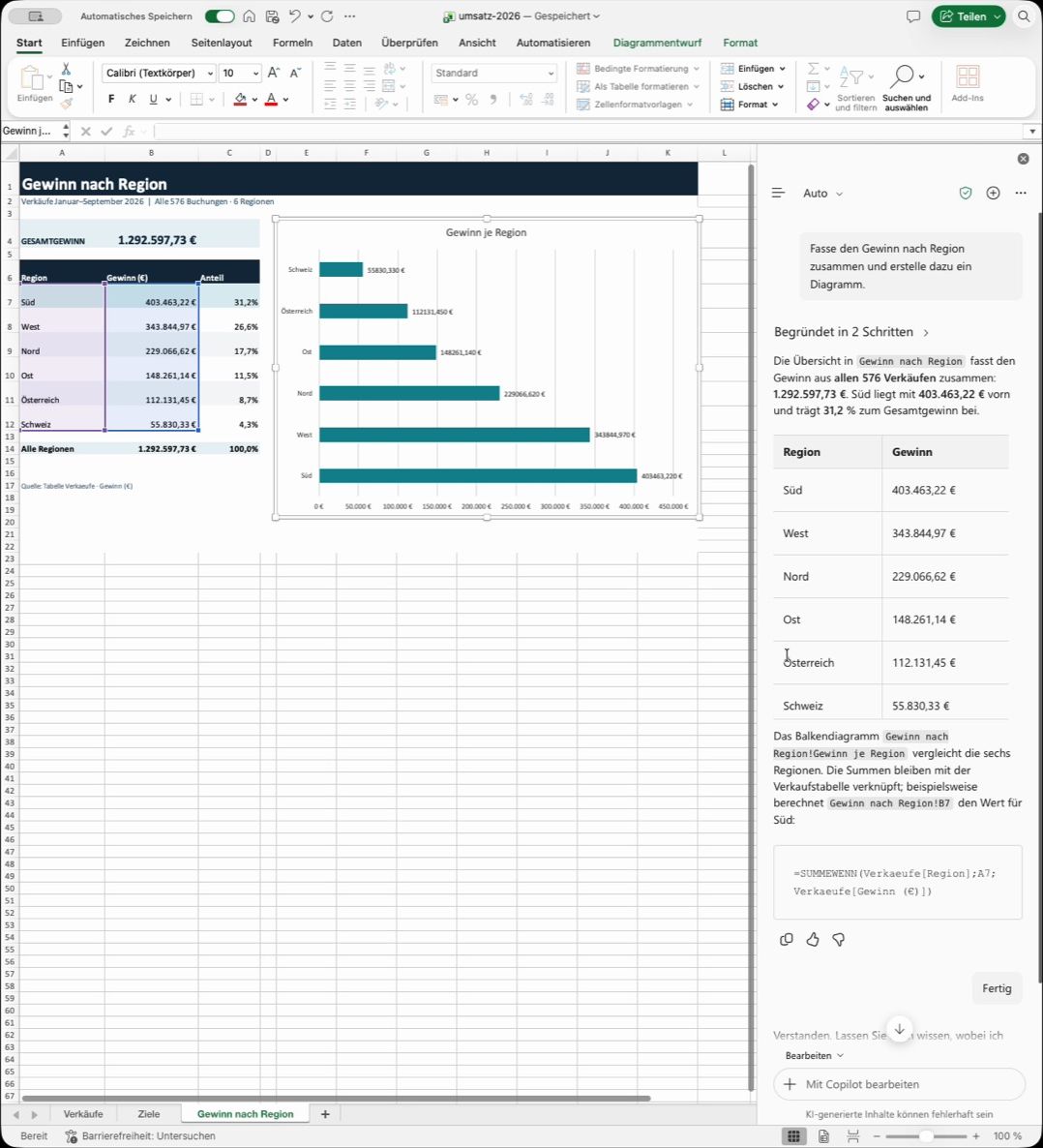Copy the Copilot response

[787, 939]
